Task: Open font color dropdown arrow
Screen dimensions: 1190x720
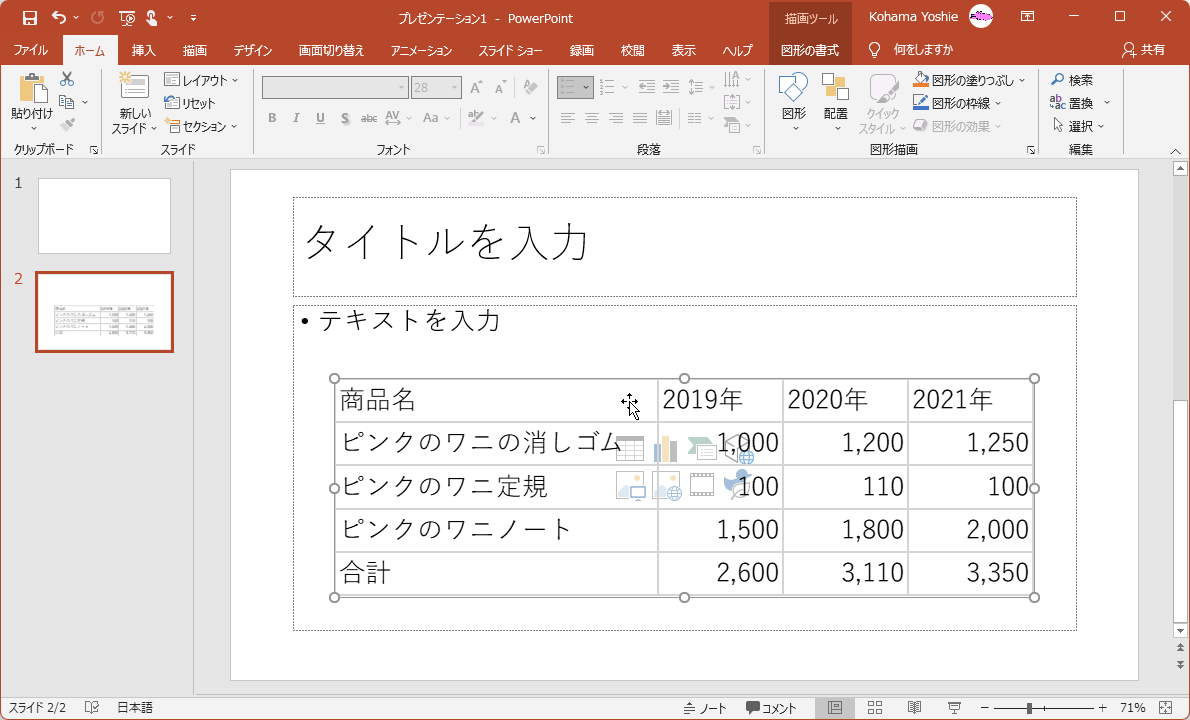Action: pos(534,118)
